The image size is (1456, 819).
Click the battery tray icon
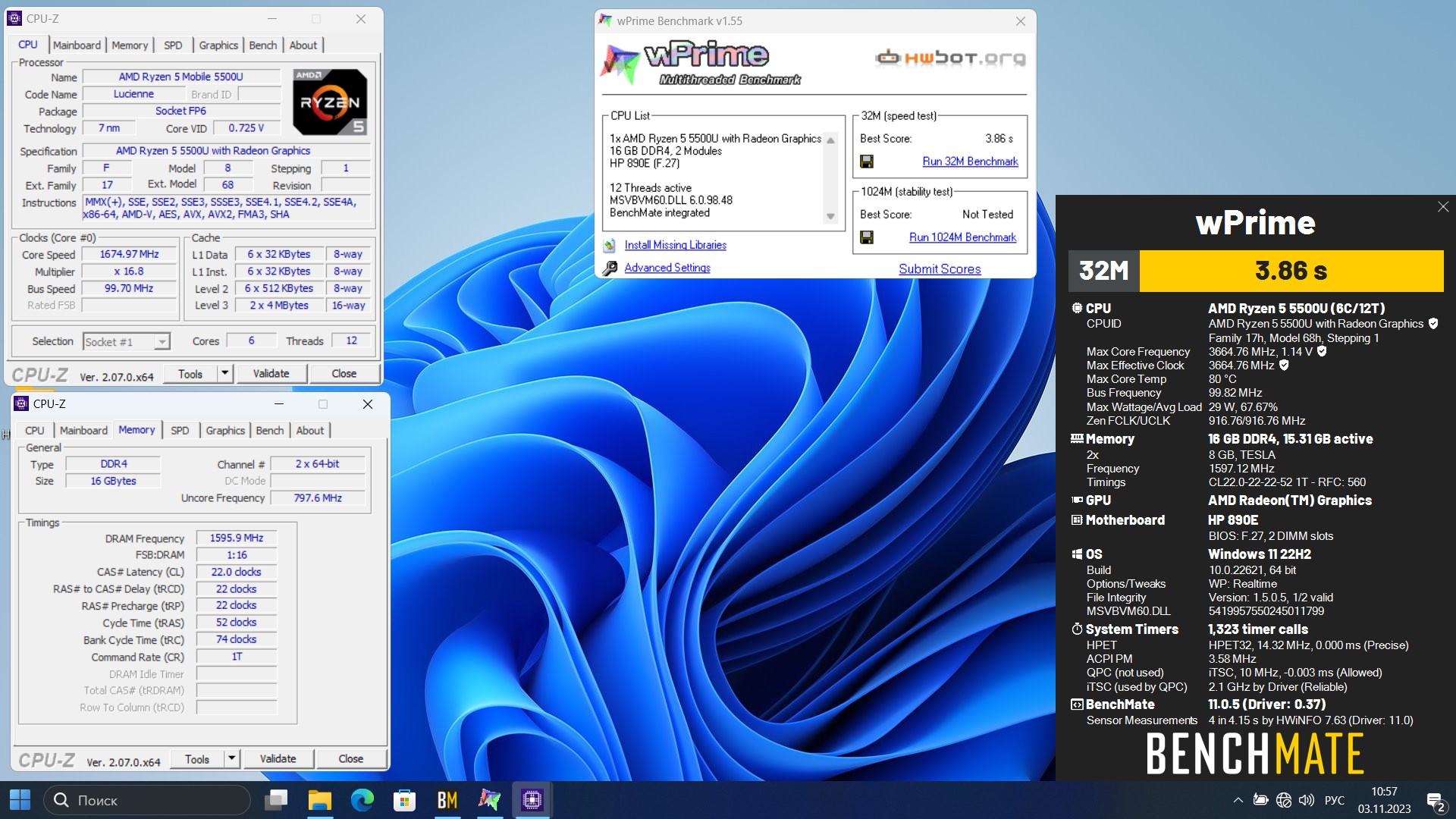(1260, 800)
